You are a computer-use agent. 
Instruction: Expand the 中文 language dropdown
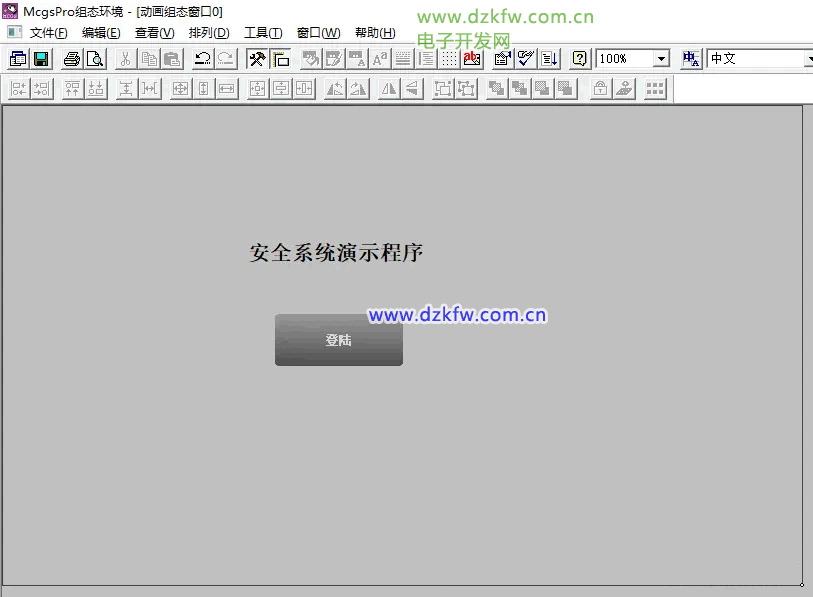click(x=807, y=59)
